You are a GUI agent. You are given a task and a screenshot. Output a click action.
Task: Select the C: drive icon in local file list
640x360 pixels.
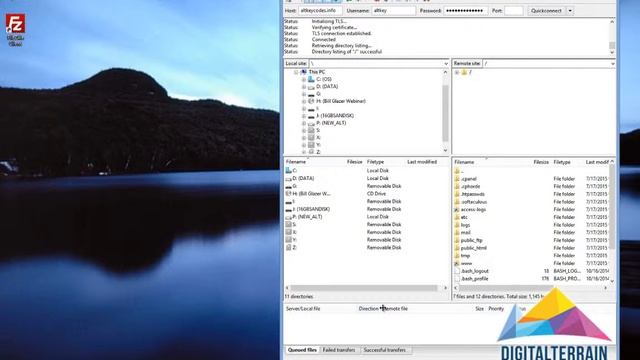point(289,171)
